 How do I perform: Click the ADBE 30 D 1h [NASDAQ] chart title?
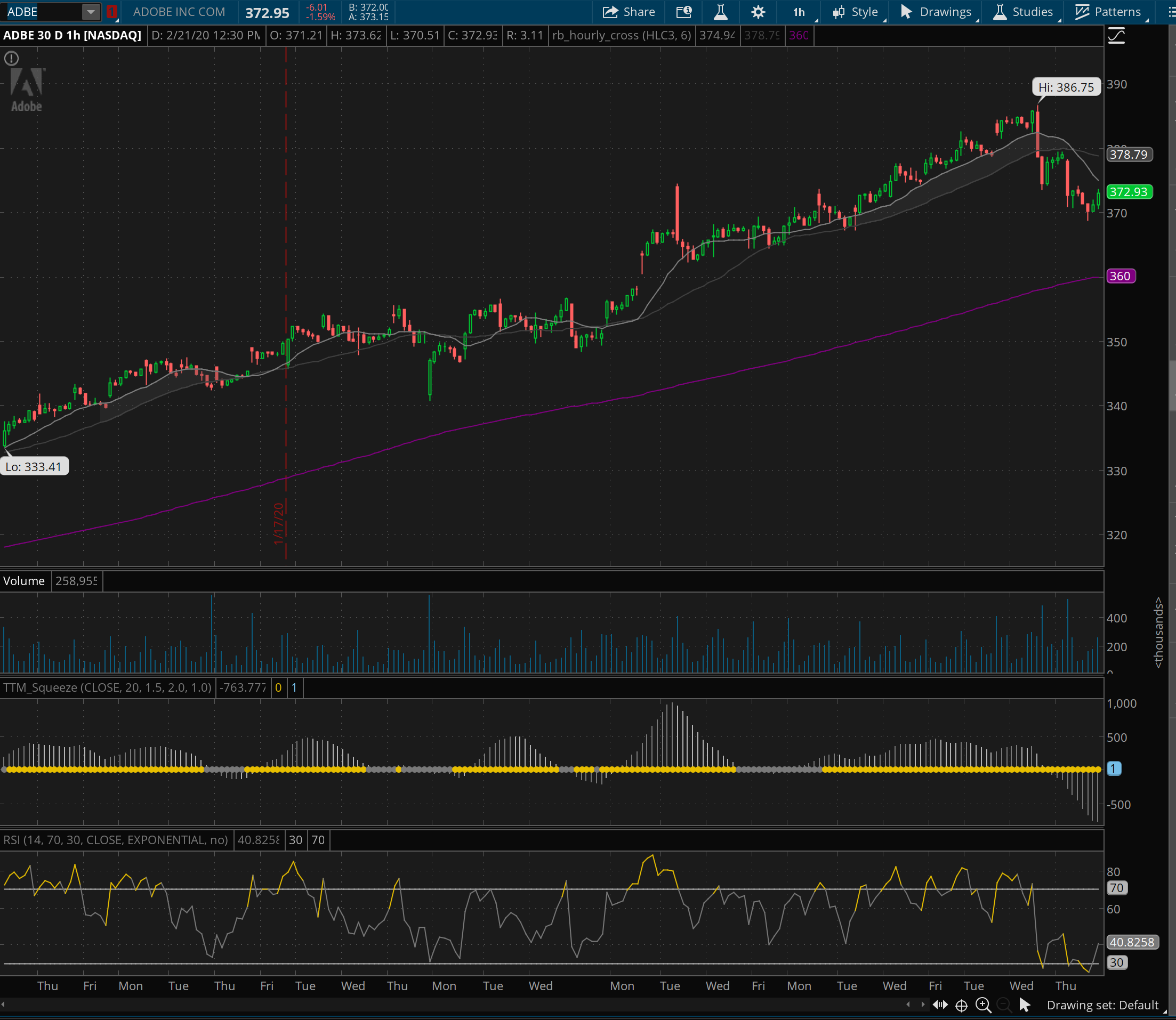73,35
